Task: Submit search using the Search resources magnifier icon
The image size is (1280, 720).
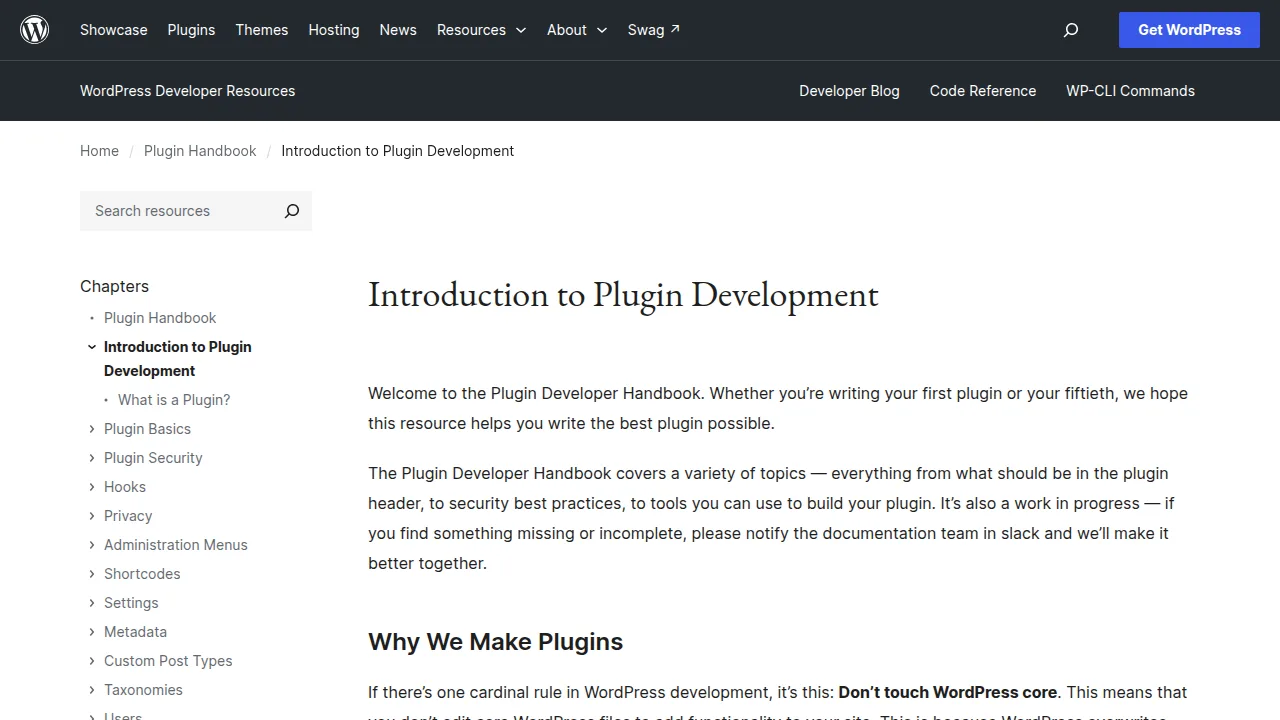Action: click(292, 211)
